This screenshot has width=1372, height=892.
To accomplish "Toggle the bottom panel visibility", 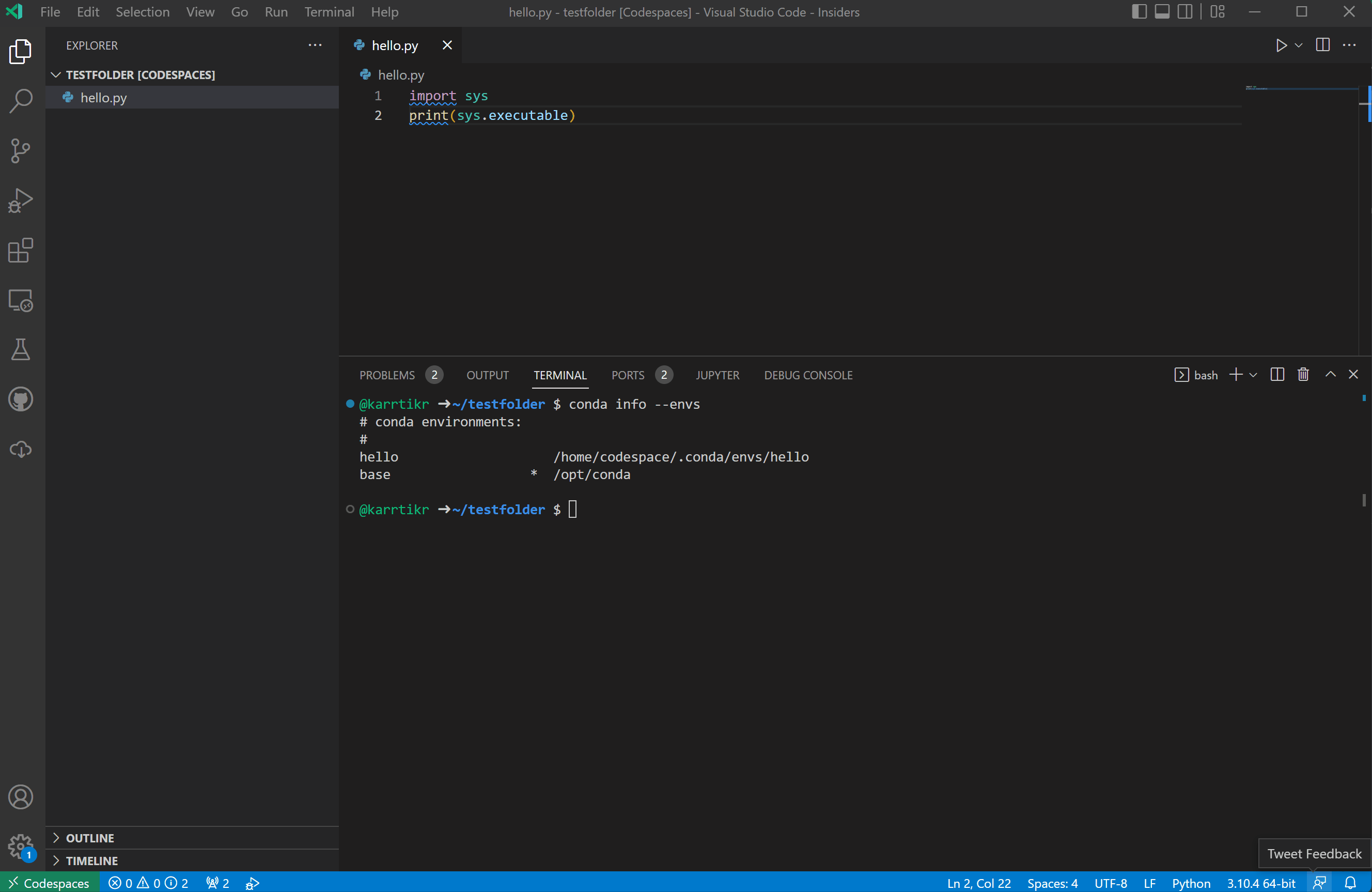I will [x=1162, y=11].
